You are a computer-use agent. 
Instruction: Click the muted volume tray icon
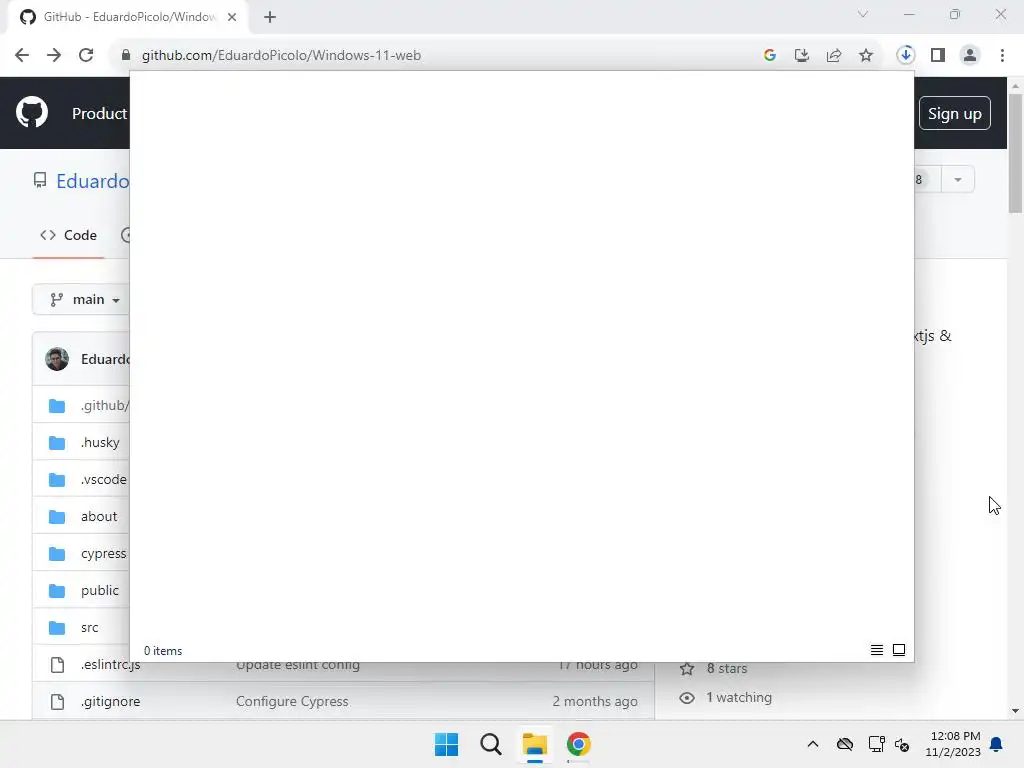(903, 744)
